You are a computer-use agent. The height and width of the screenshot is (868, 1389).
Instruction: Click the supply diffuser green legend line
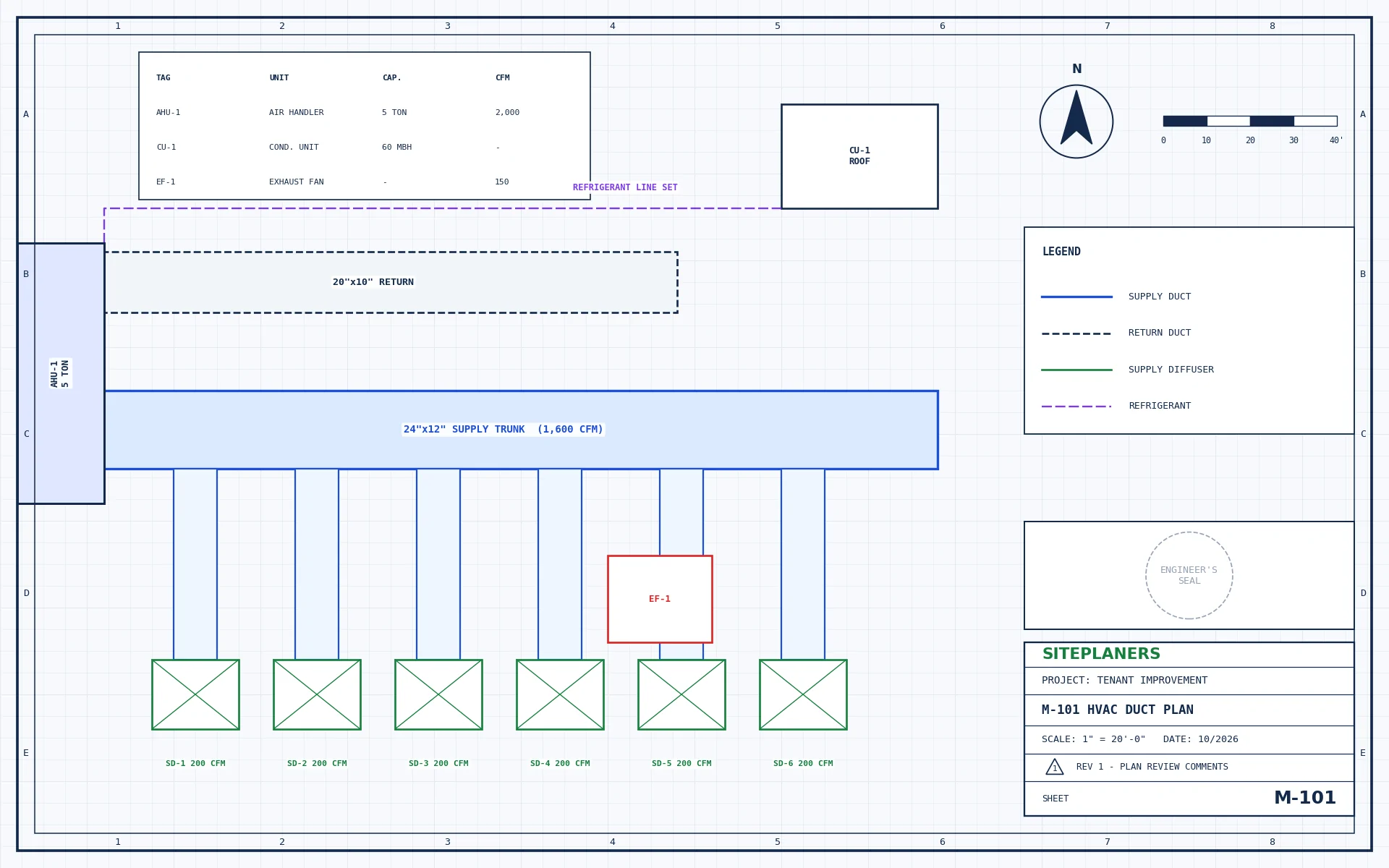pyautogui.click(x=1076, y=370)
